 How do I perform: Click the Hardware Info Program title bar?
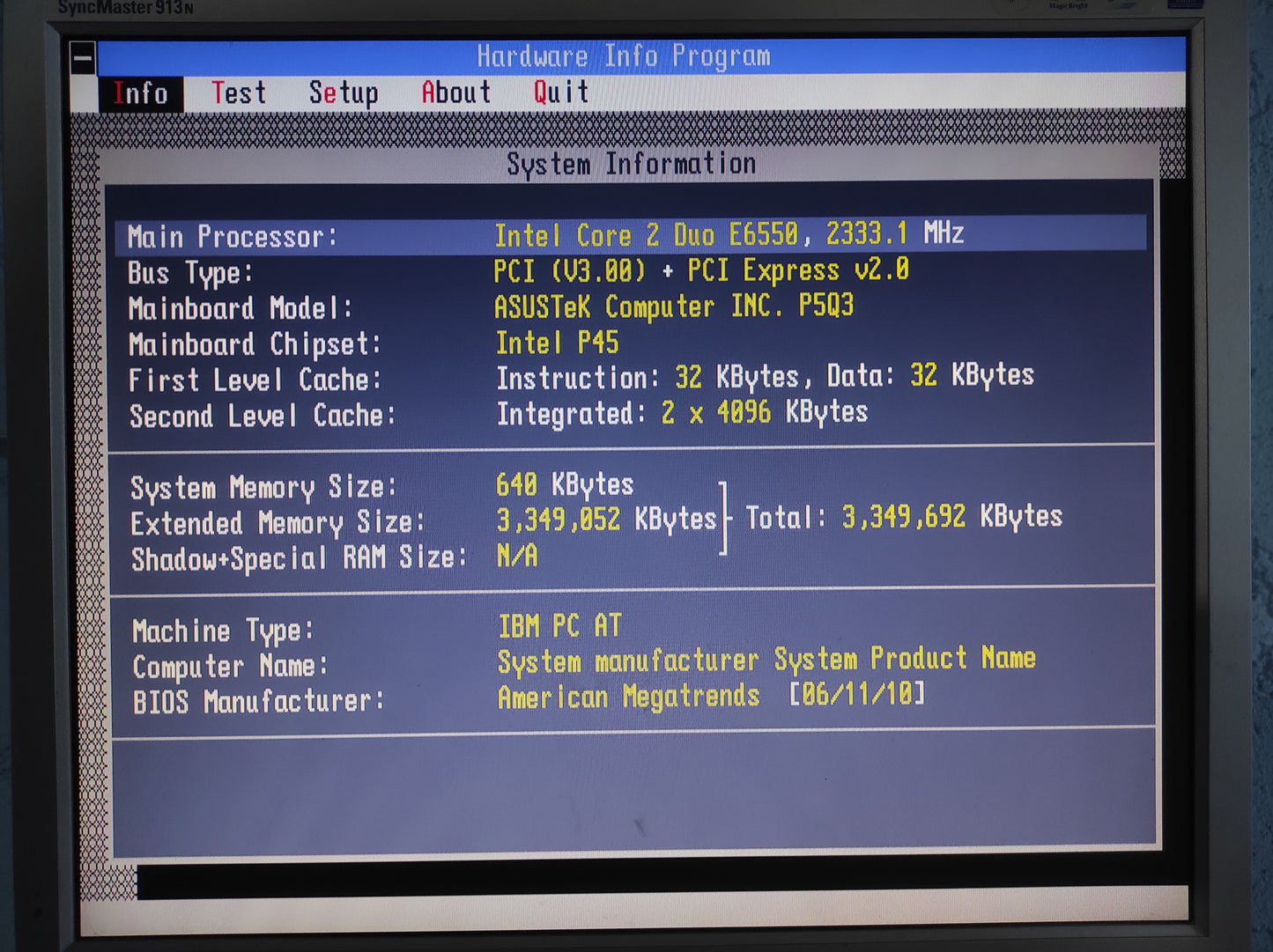(x=624, y=56)
